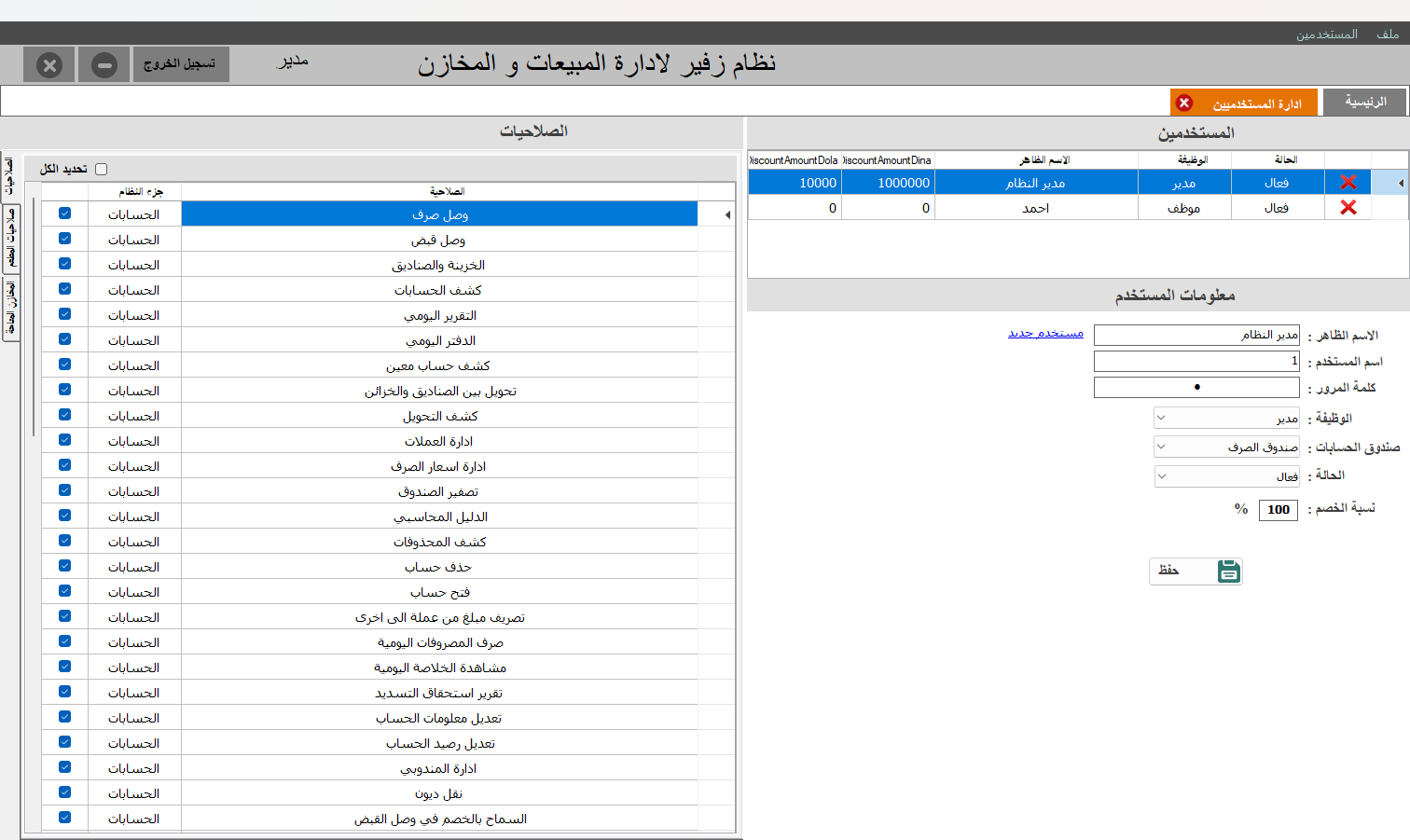1410x840 pixels.
Task: Click the الاسم الظاهر input field
Action: pos(1196,335)
